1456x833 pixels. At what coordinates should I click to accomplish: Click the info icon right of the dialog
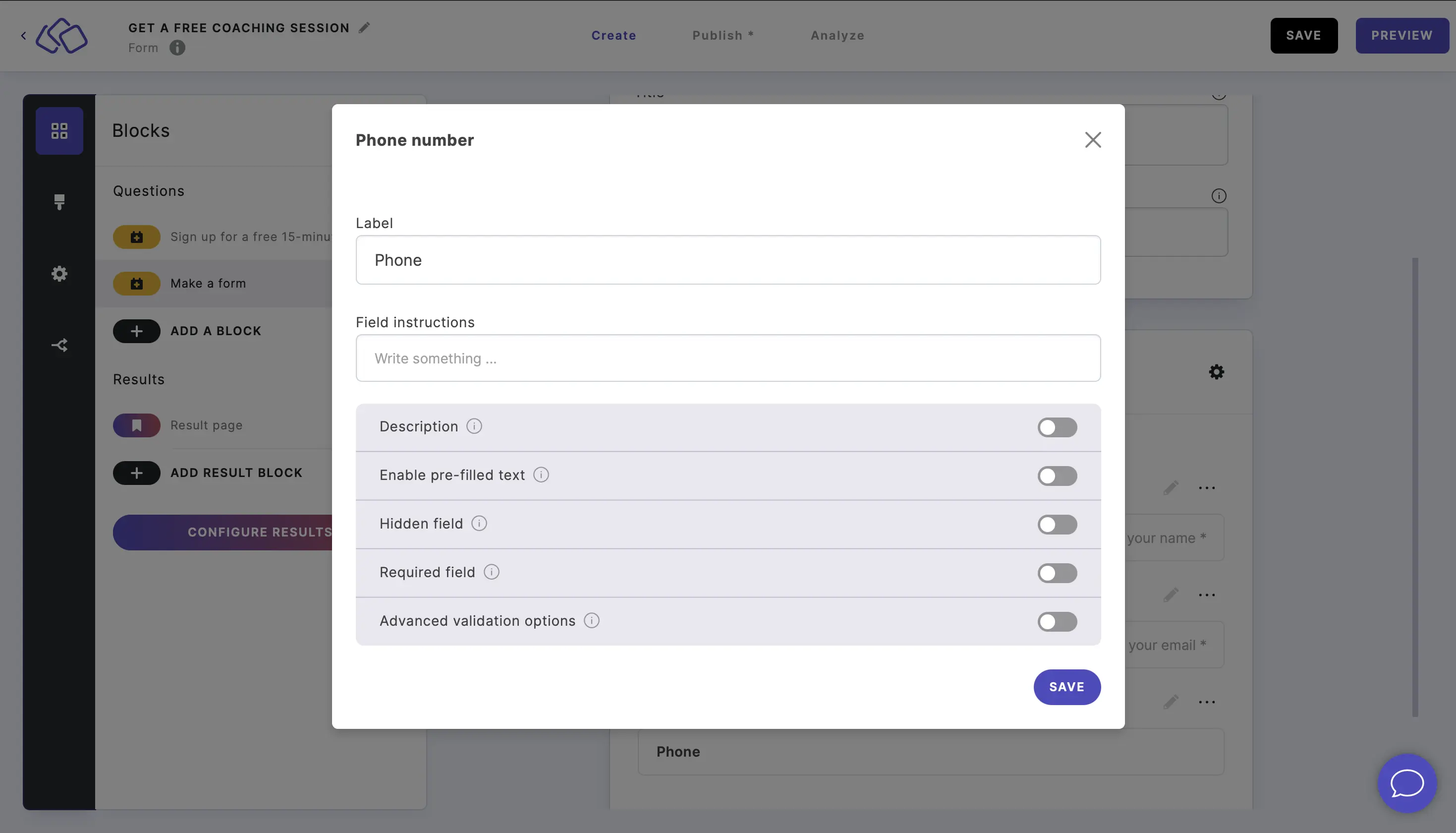click(1219, 196)
